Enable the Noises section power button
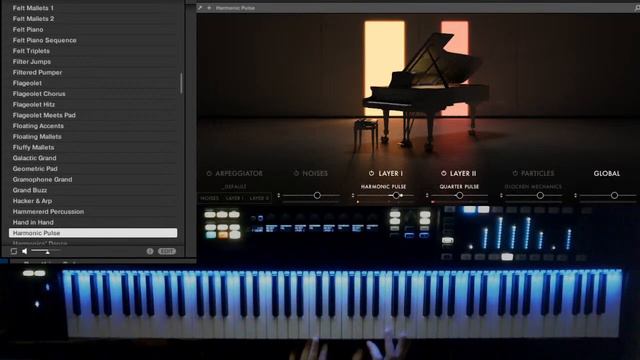The width and height of the screenshot is (640, 360). click(296, 173)
